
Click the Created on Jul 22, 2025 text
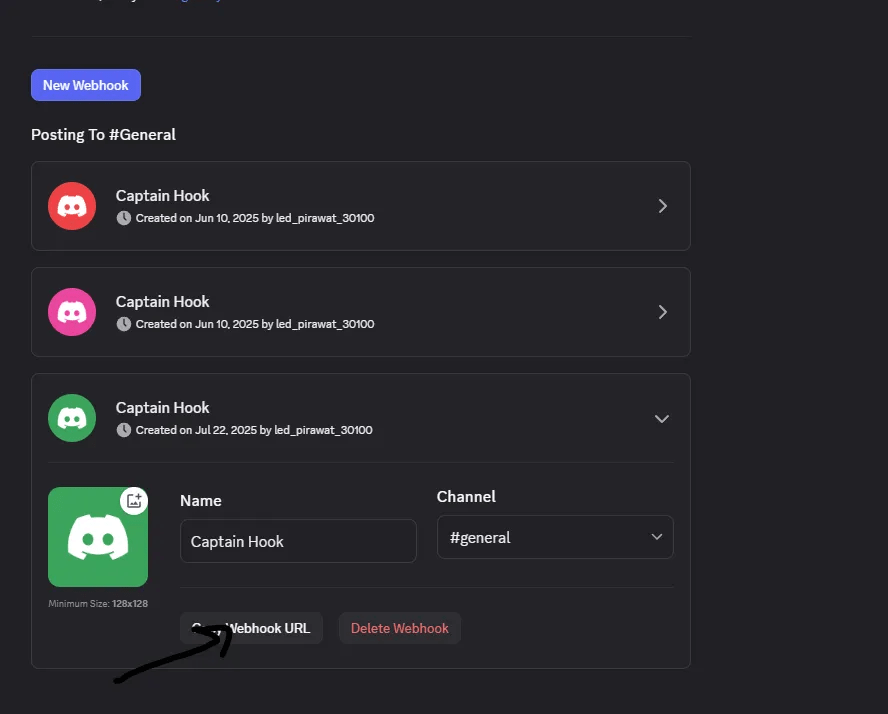[253, 430]
